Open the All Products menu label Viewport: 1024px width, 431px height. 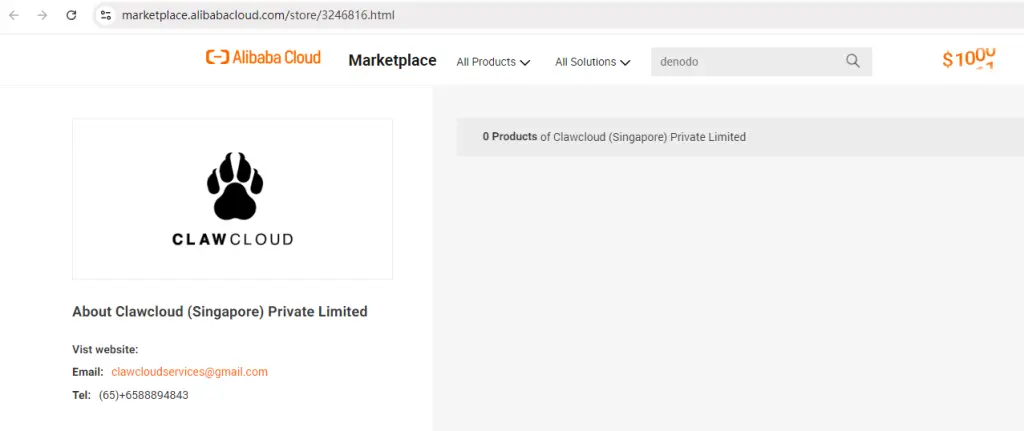click(486, 62)
